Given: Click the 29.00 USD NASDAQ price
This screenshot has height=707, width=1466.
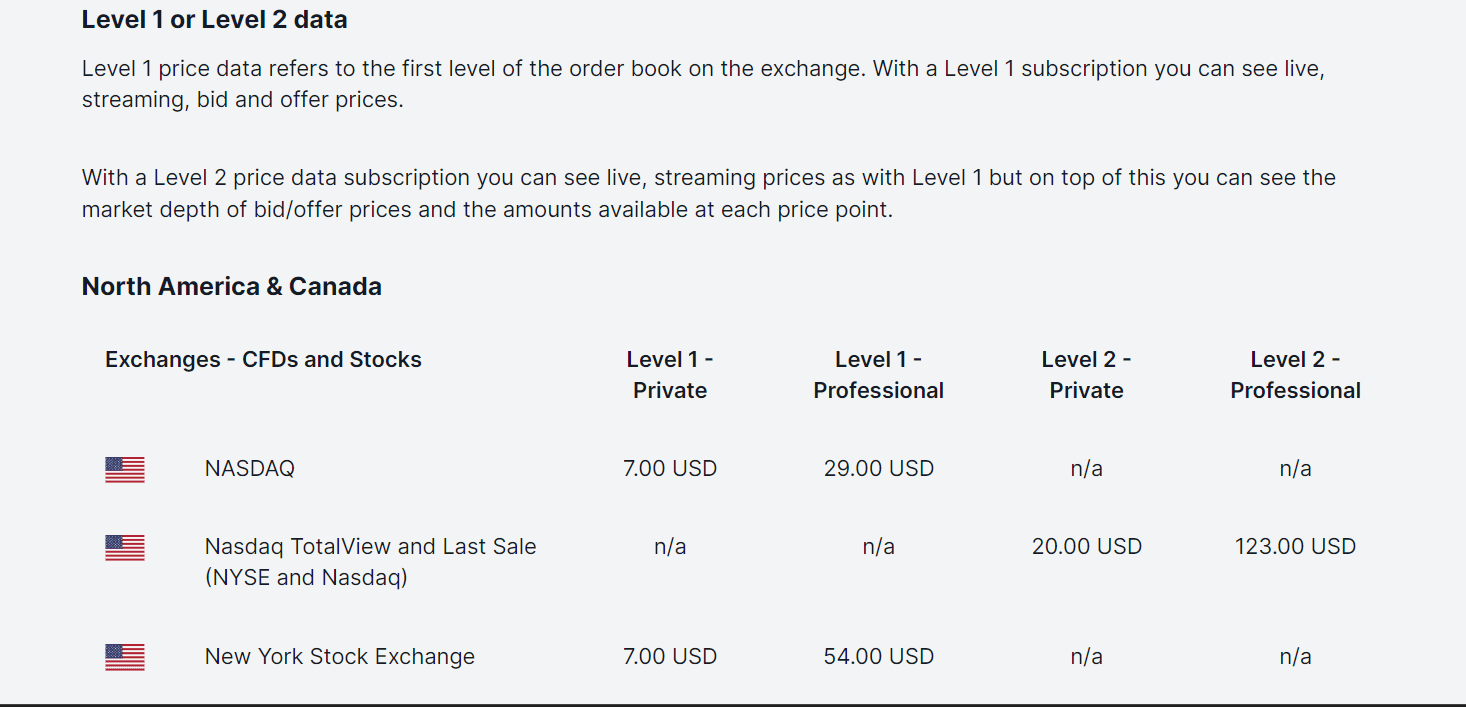Looking at the screenshot, I should pyautogui.click(x=879, y=468).
